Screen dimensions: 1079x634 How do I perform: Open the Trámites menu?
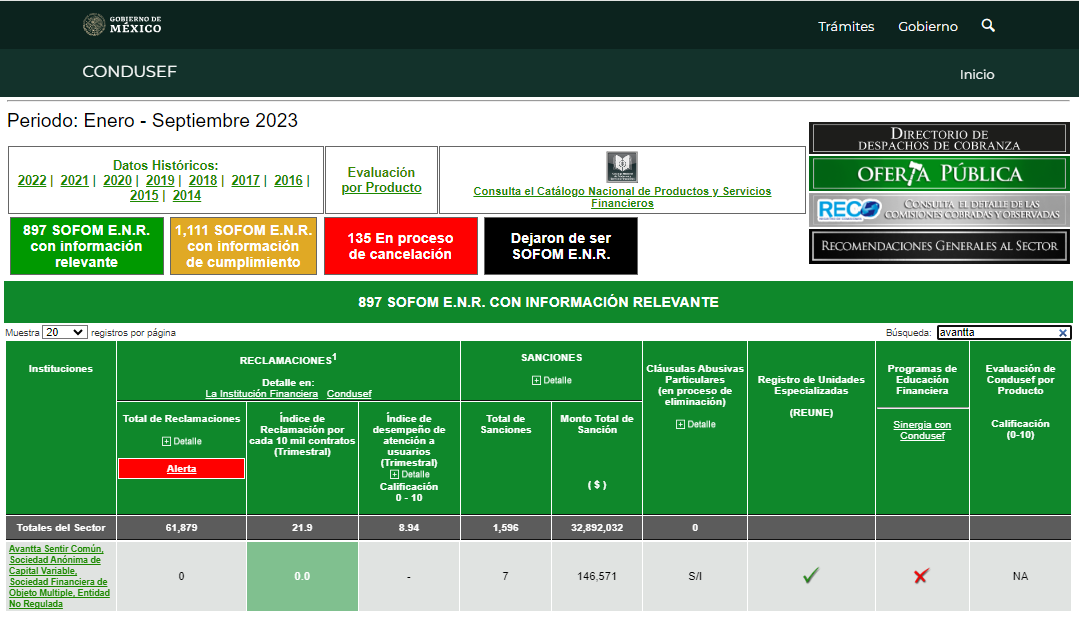[x=846, y=26]
